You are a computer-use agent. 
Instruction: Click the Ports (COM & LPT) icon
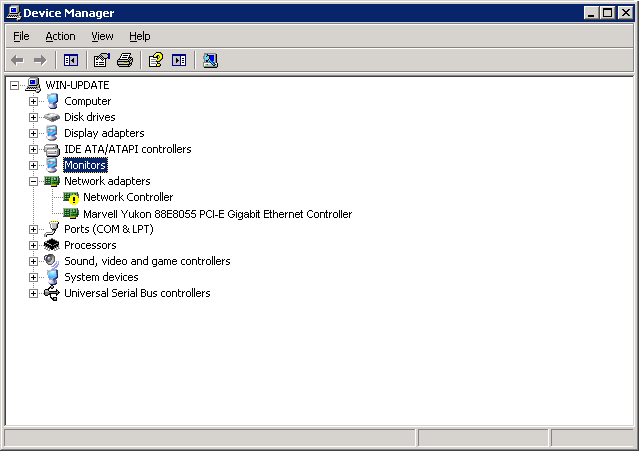52,229
